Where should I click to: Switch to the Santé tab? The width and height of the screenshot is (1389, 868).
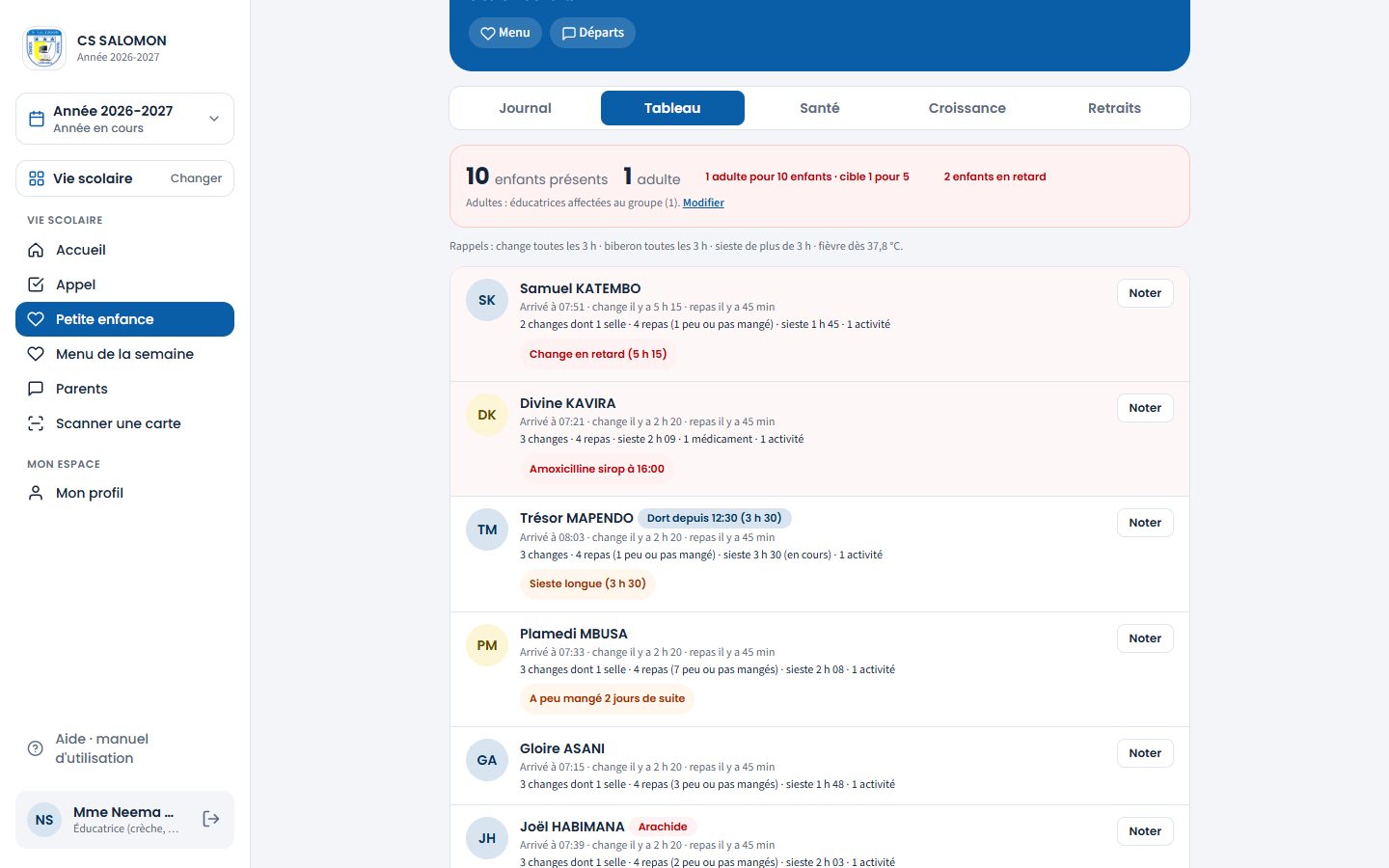820,108
